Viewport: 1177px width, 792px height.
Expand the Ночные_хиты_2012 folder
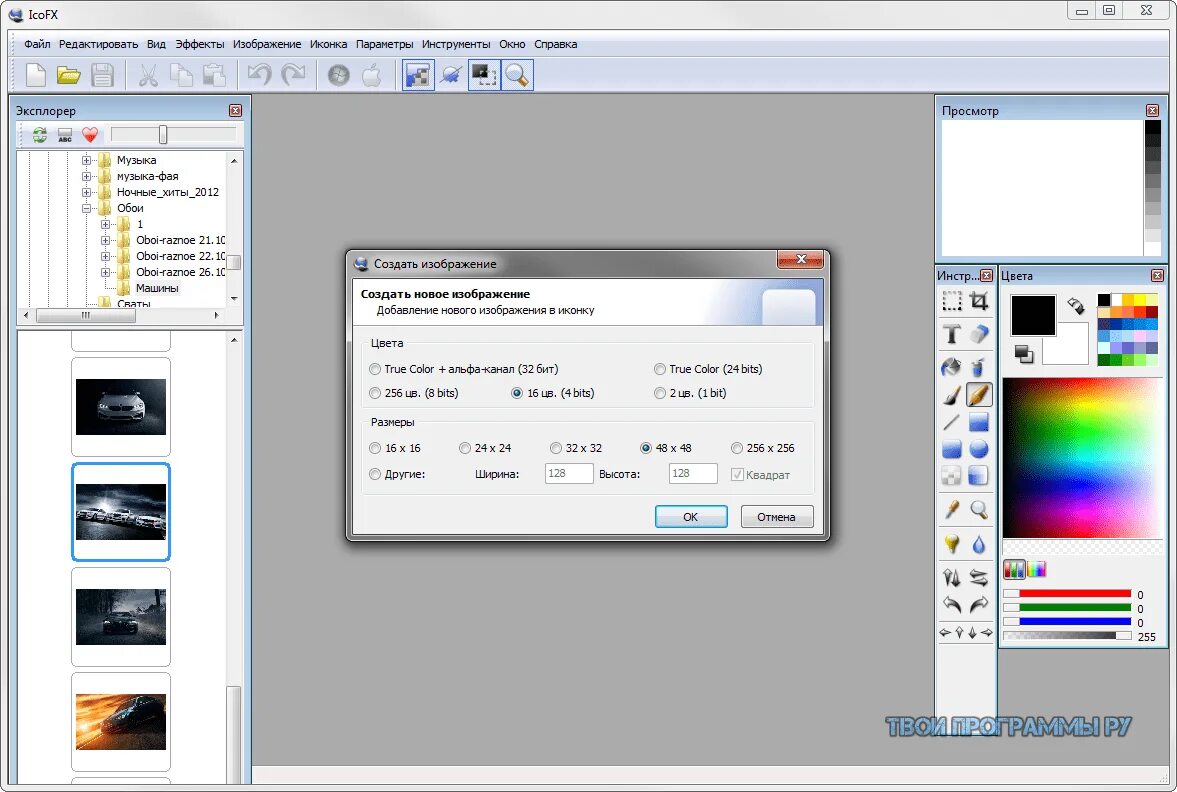pos(86,192)
